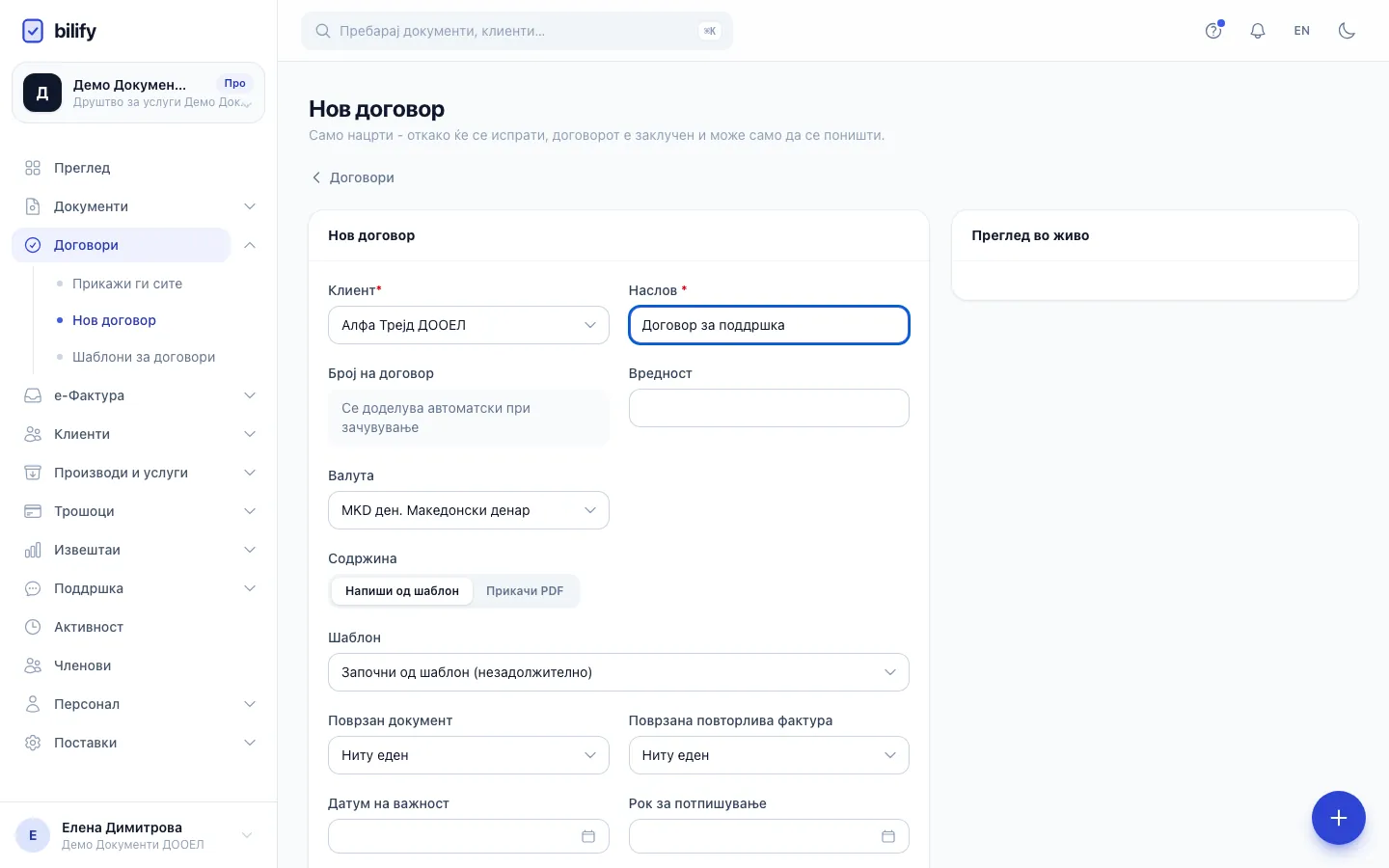Switch language with EN button
The height and width of the screenshot is (868, 1389).
point(1302,31)
